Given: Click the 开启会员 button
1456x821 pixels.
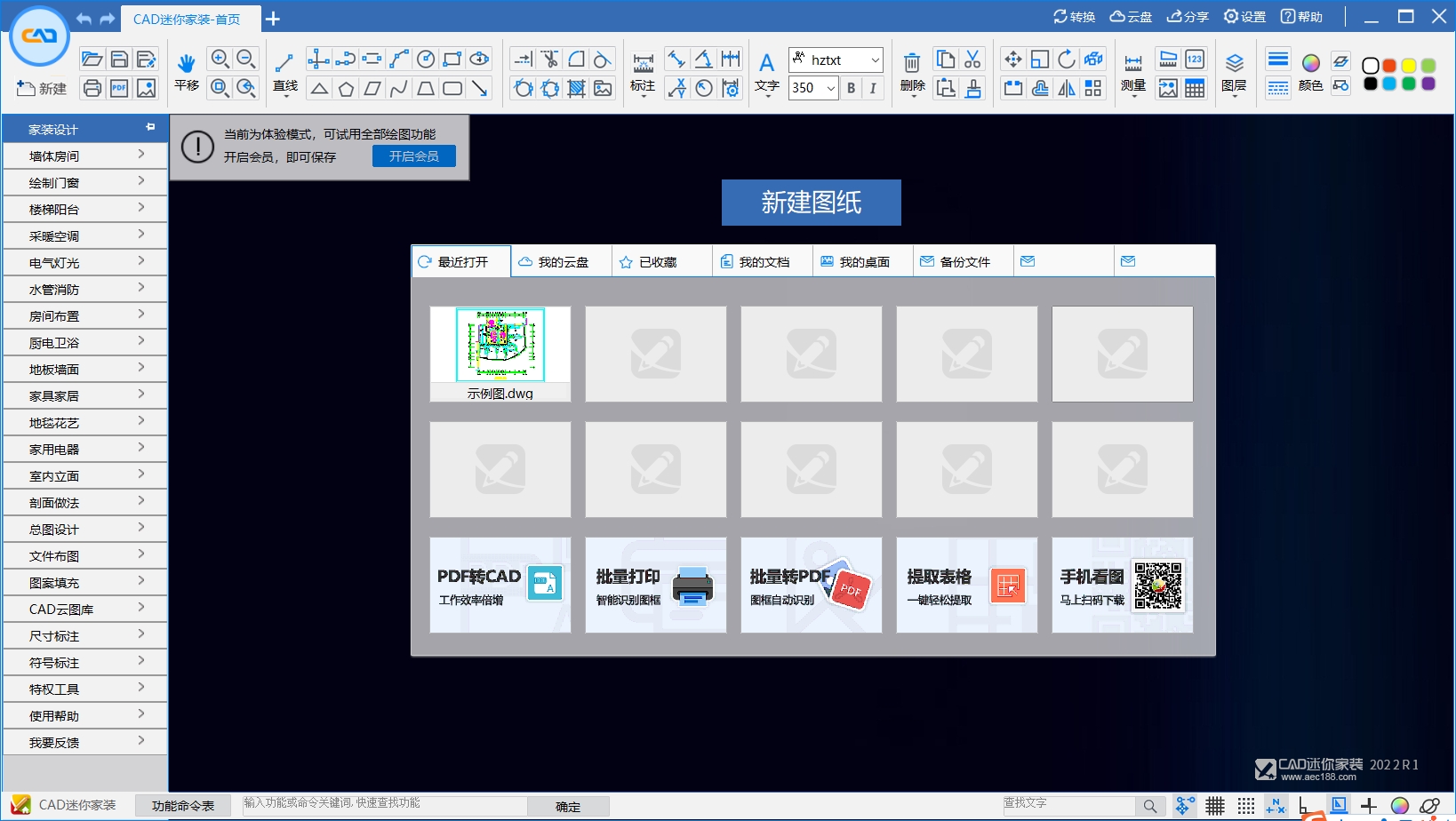Looking at the screenshot, I should 413,156.
